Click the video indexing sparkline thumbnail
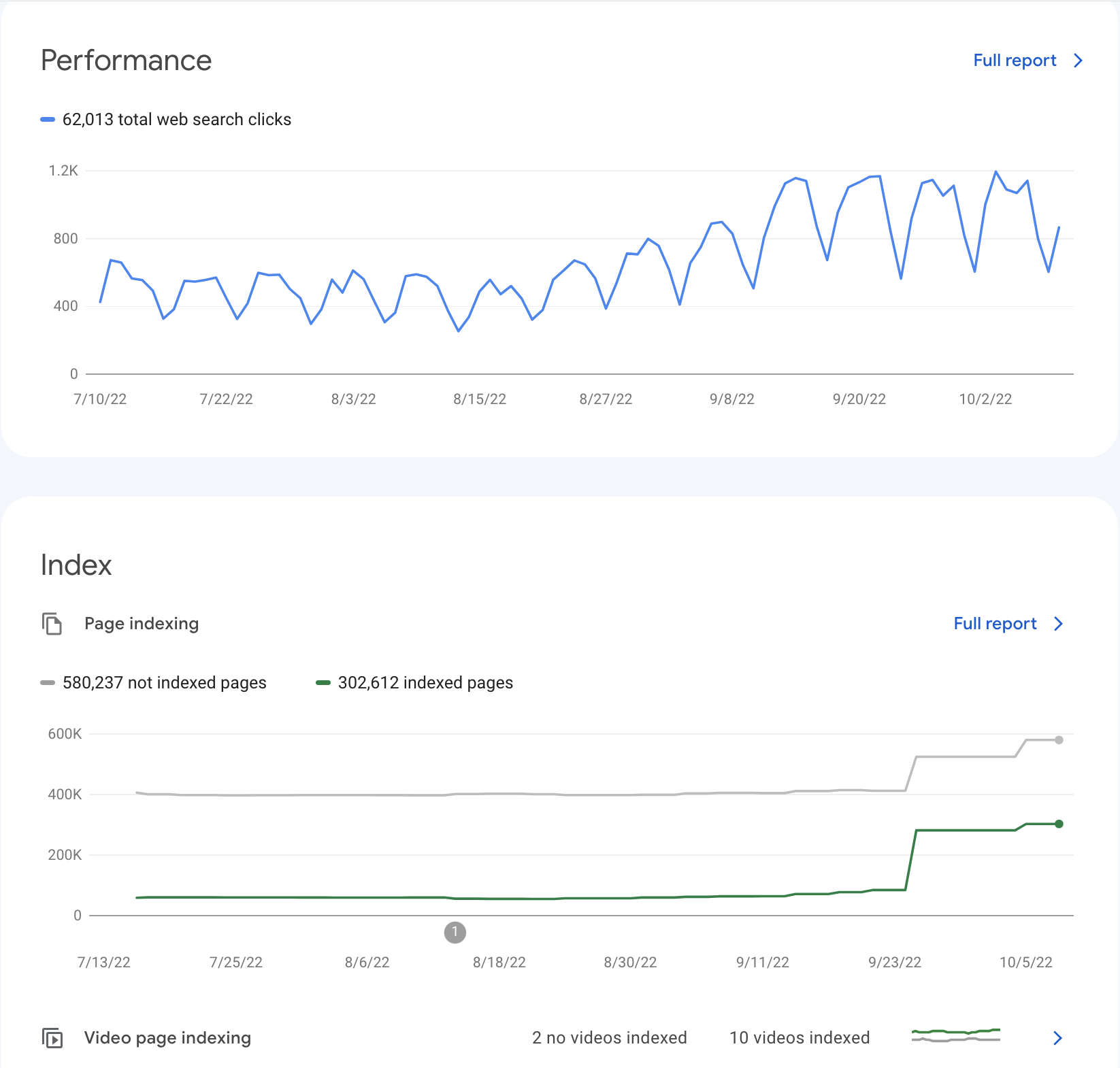Screen dimensions: 1120x1068 (x=956, y=1036)
